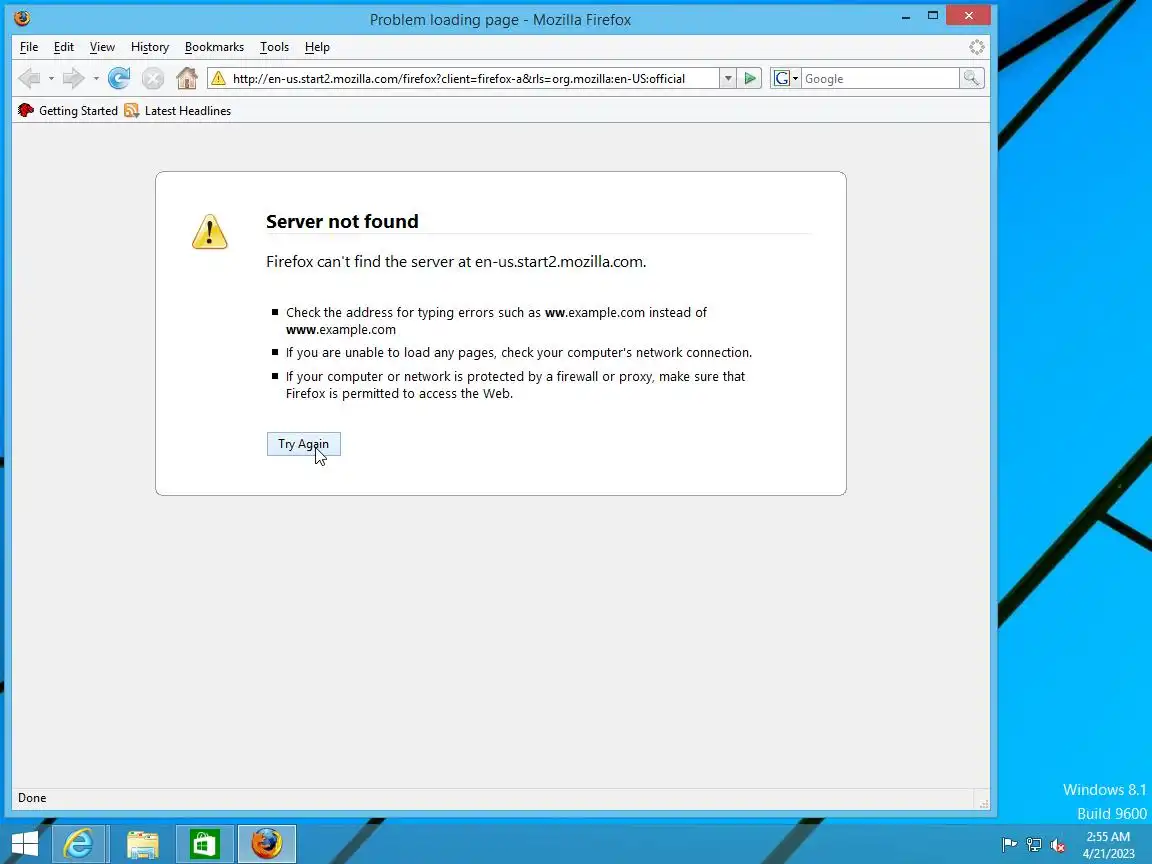Click the resize grip in status bar
This screenshot has height=864, width=1152.
[x=984, y=803]
